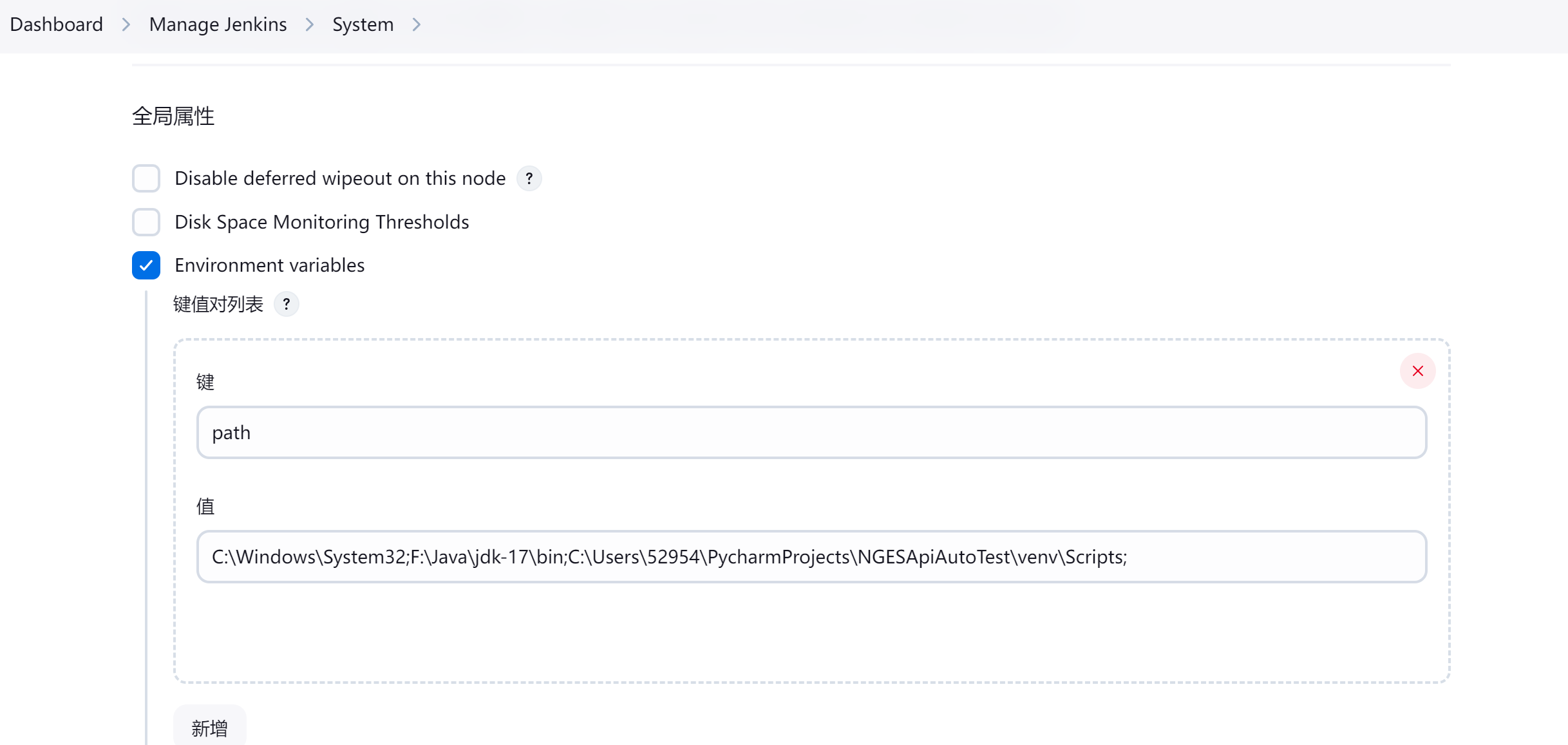The height and width of the screenshot is (745, 1568).
Task: Open Manage Jenkins breadcrumb link
Action: (218, 24)
